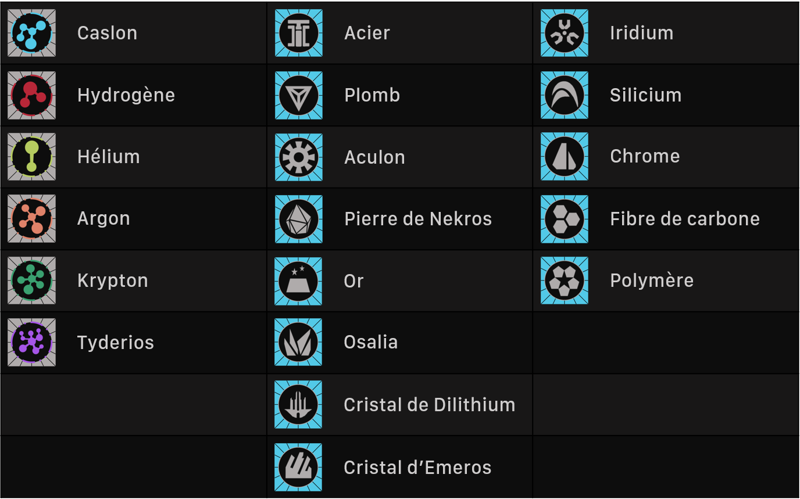Click the green Krypton icon

click(x=32, y=281)
